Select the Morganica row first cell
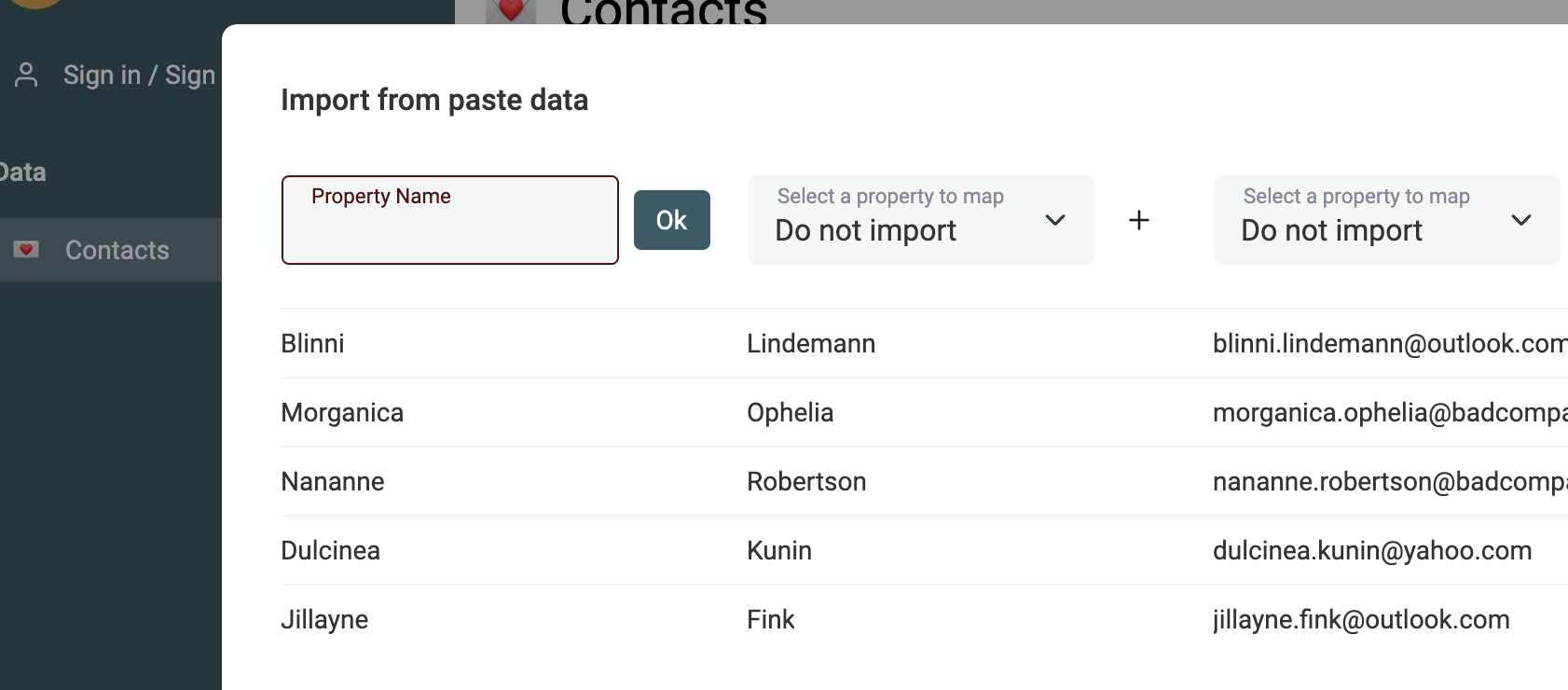Image resolution: width=1568 pixels, height=690 pixels. tap(342, 413)
